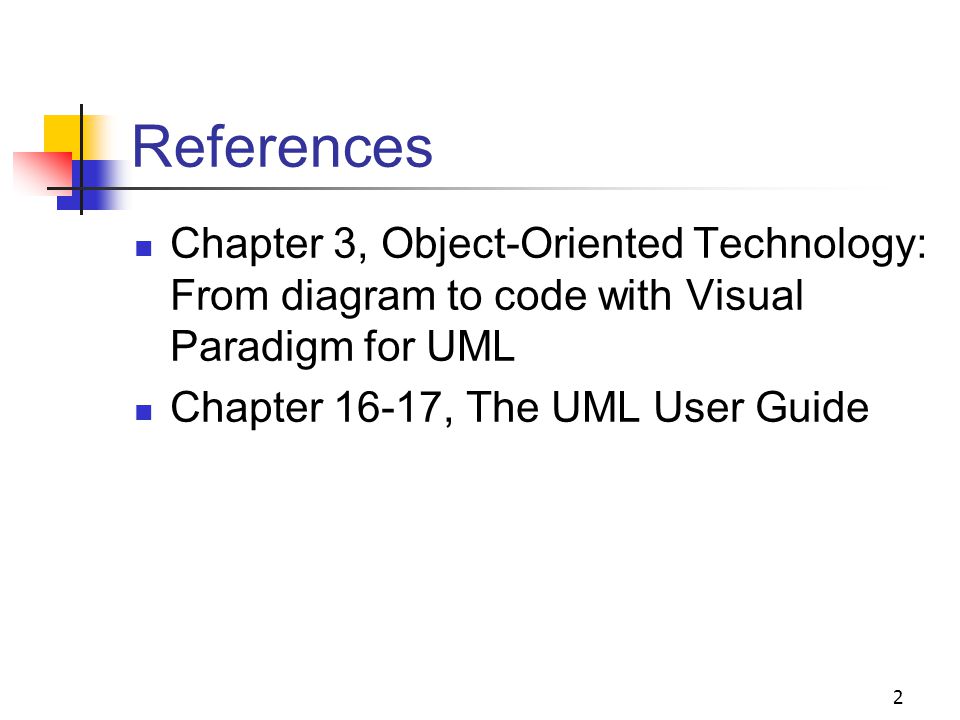Click The UML in second bullet
The width and height of the screenshot is (960, 720).
[x=553, y=407]
